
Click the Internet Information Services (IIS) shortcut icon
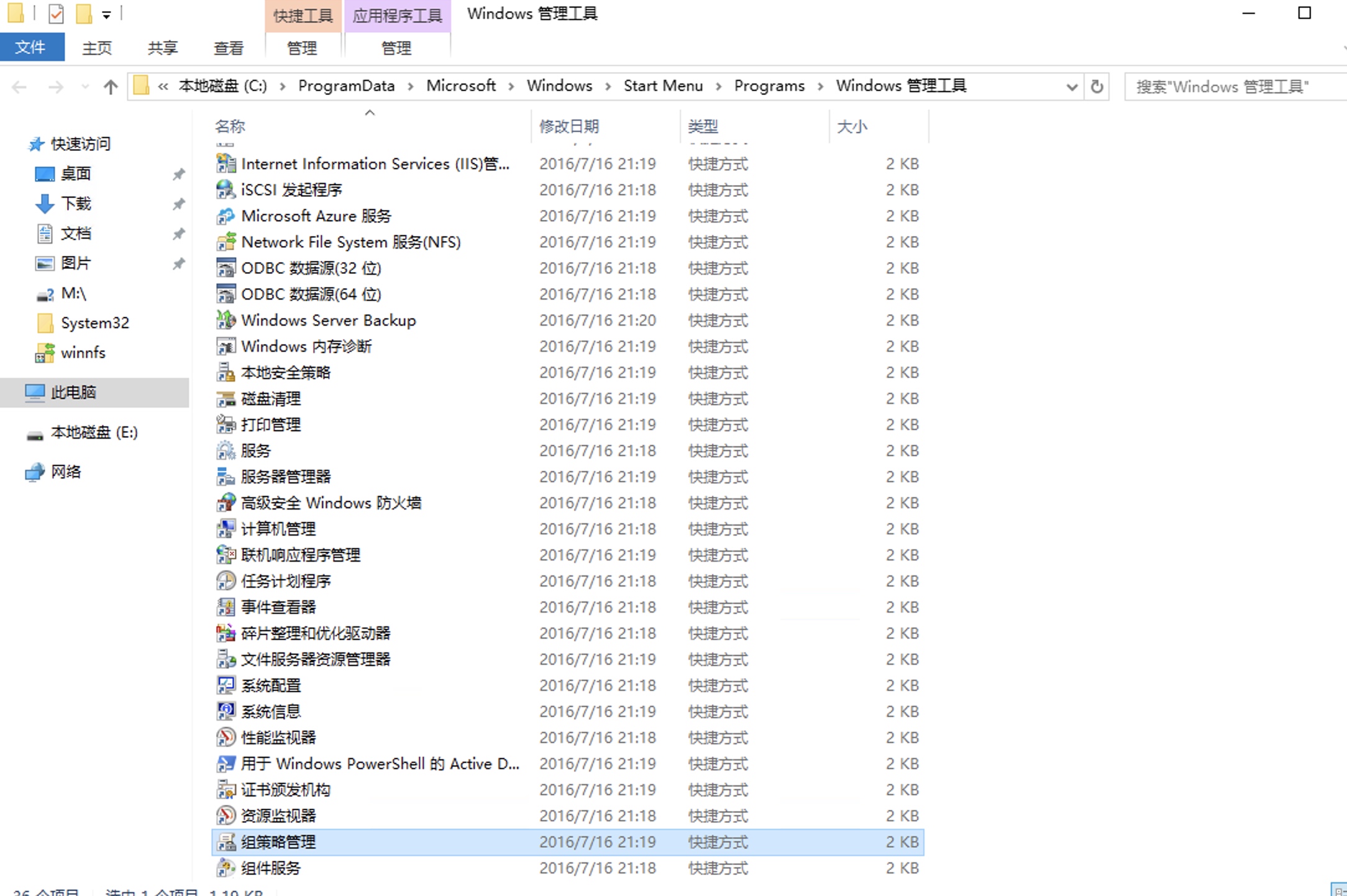point(226,163)
